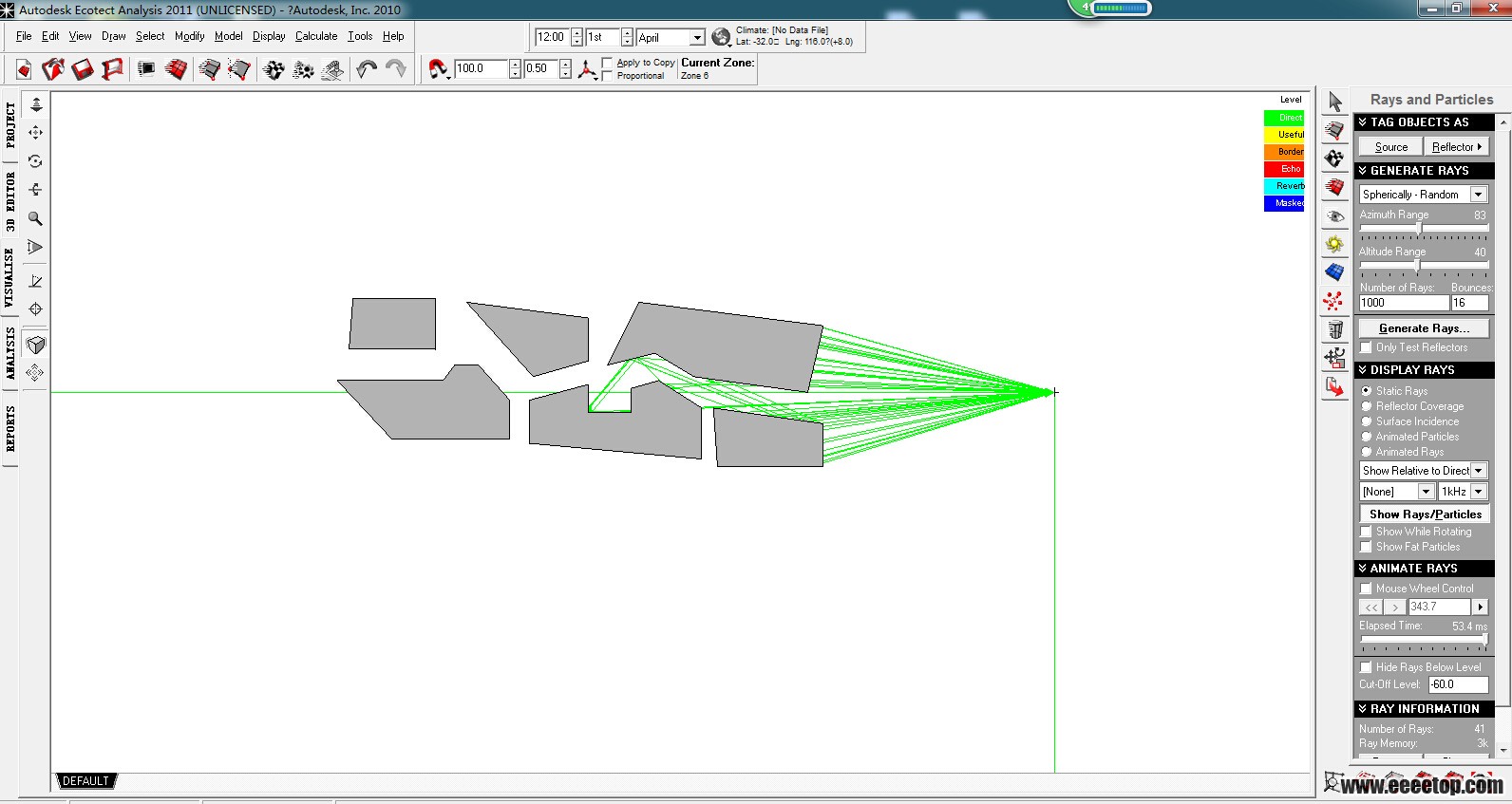The height and width of the screenshot is (804, 1512).
Task: Click the Redo arrow icon
Action: tap(396, 68)
